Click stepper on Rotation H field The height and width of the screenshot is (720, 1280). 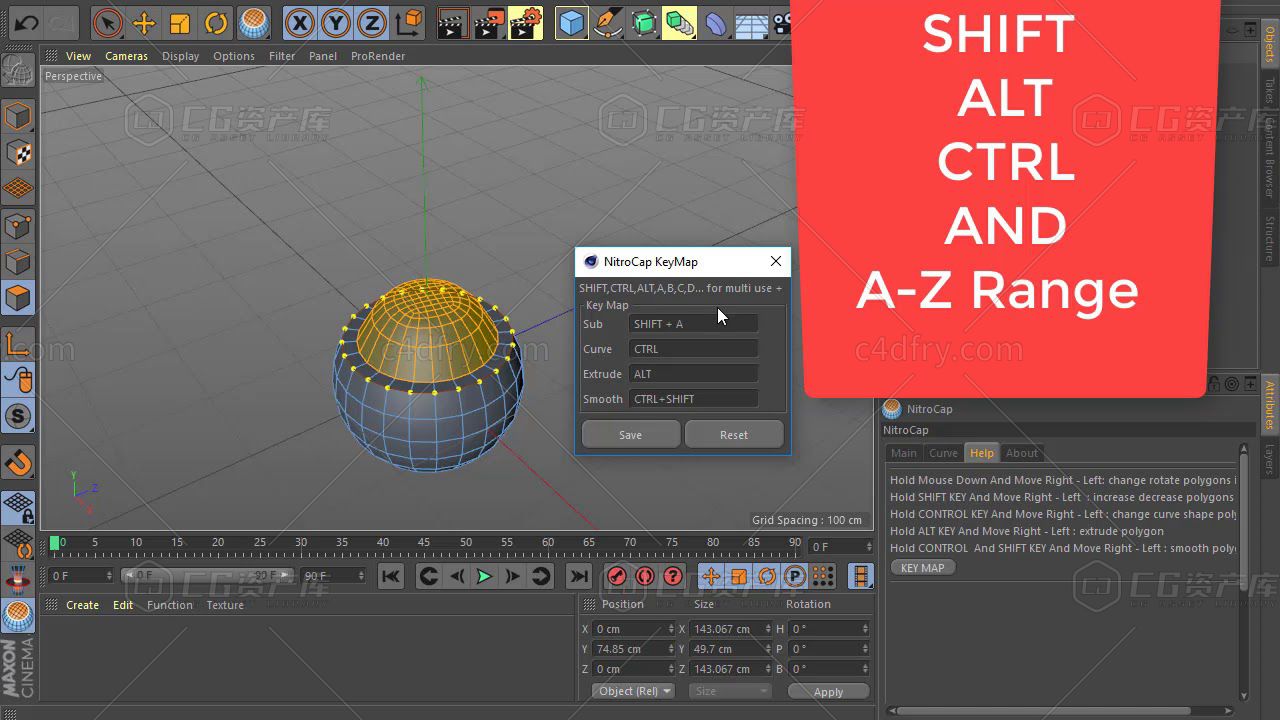865,629
